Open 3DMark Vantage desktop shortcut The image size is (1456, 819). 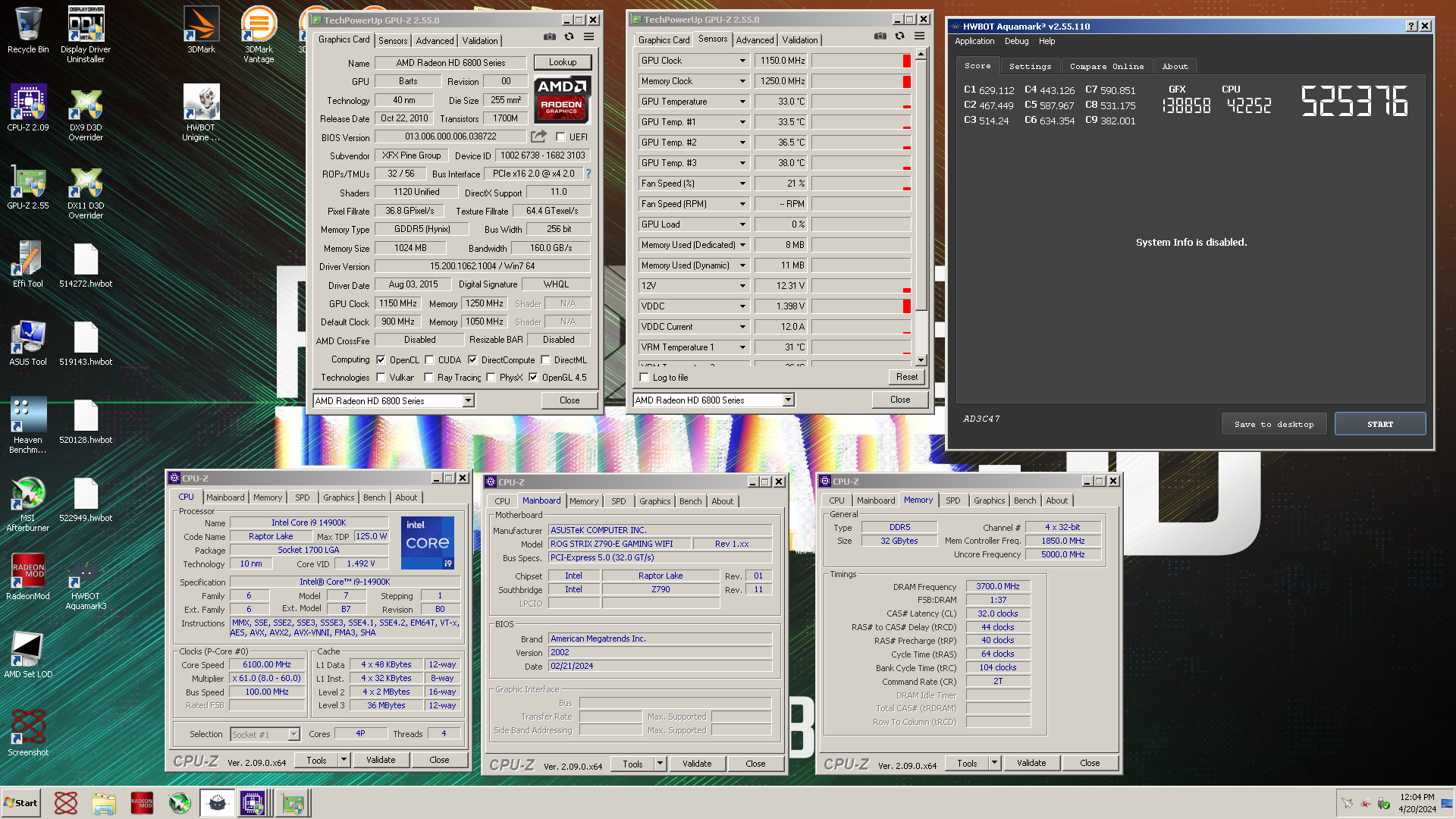click(x=259, y=34)
